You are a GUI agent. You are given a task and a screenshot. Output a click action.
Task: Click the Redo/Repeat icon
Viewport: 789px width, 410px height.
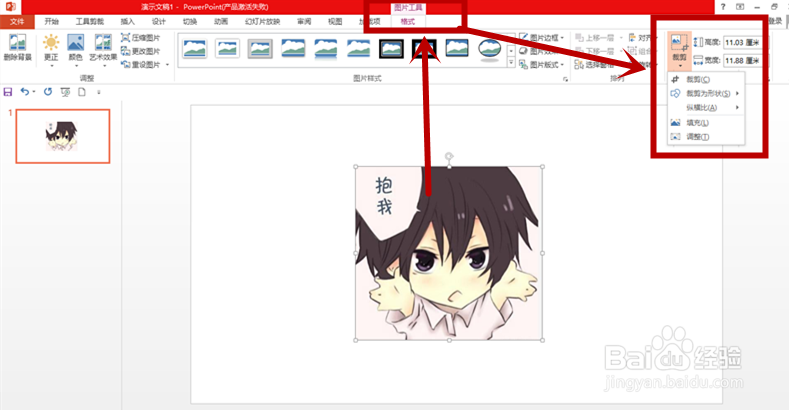tap(48, 92)
